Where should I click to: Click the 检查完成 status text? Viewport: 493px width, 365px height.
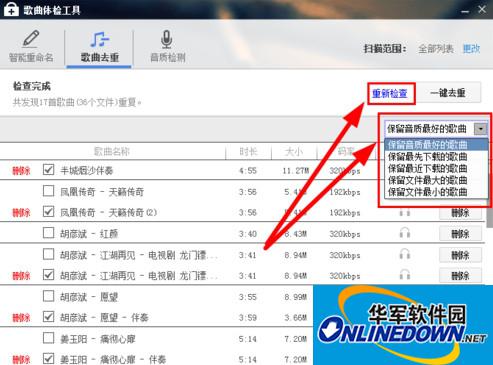point(32,86)
